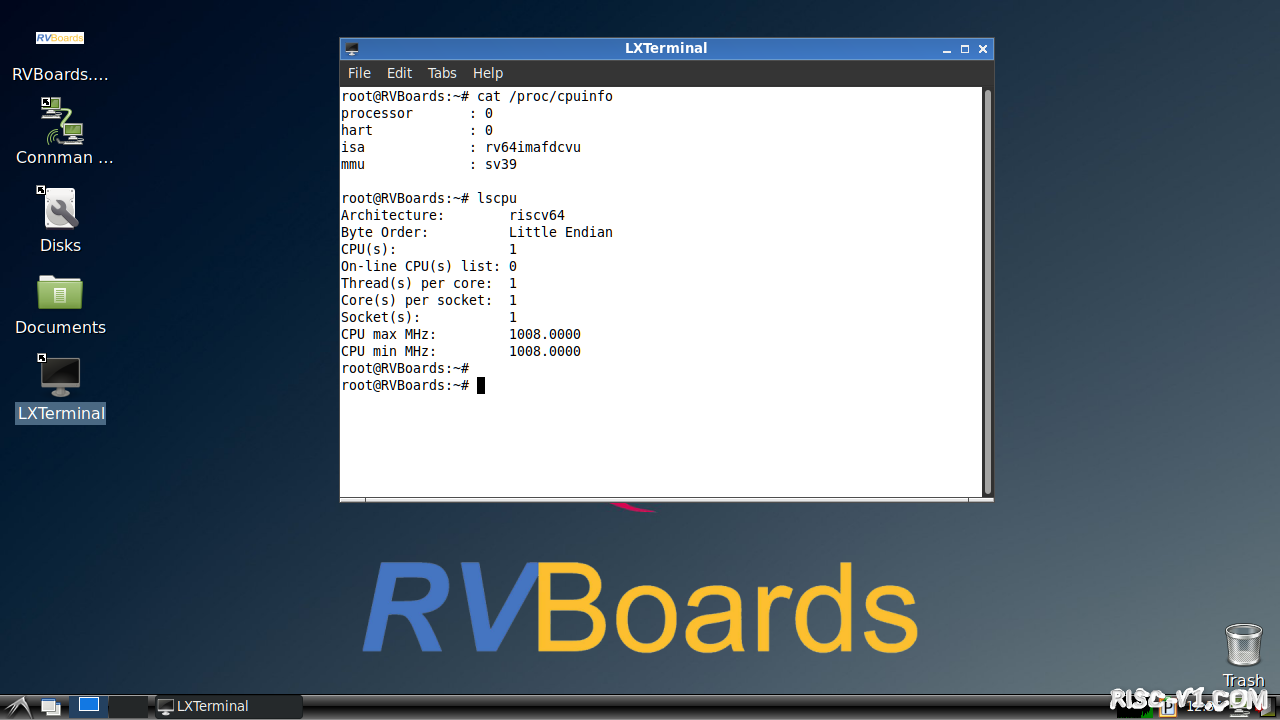Screen dimensions: 1280x720
Task: Maximize the LXTerminal window
Action: (965, 49)
